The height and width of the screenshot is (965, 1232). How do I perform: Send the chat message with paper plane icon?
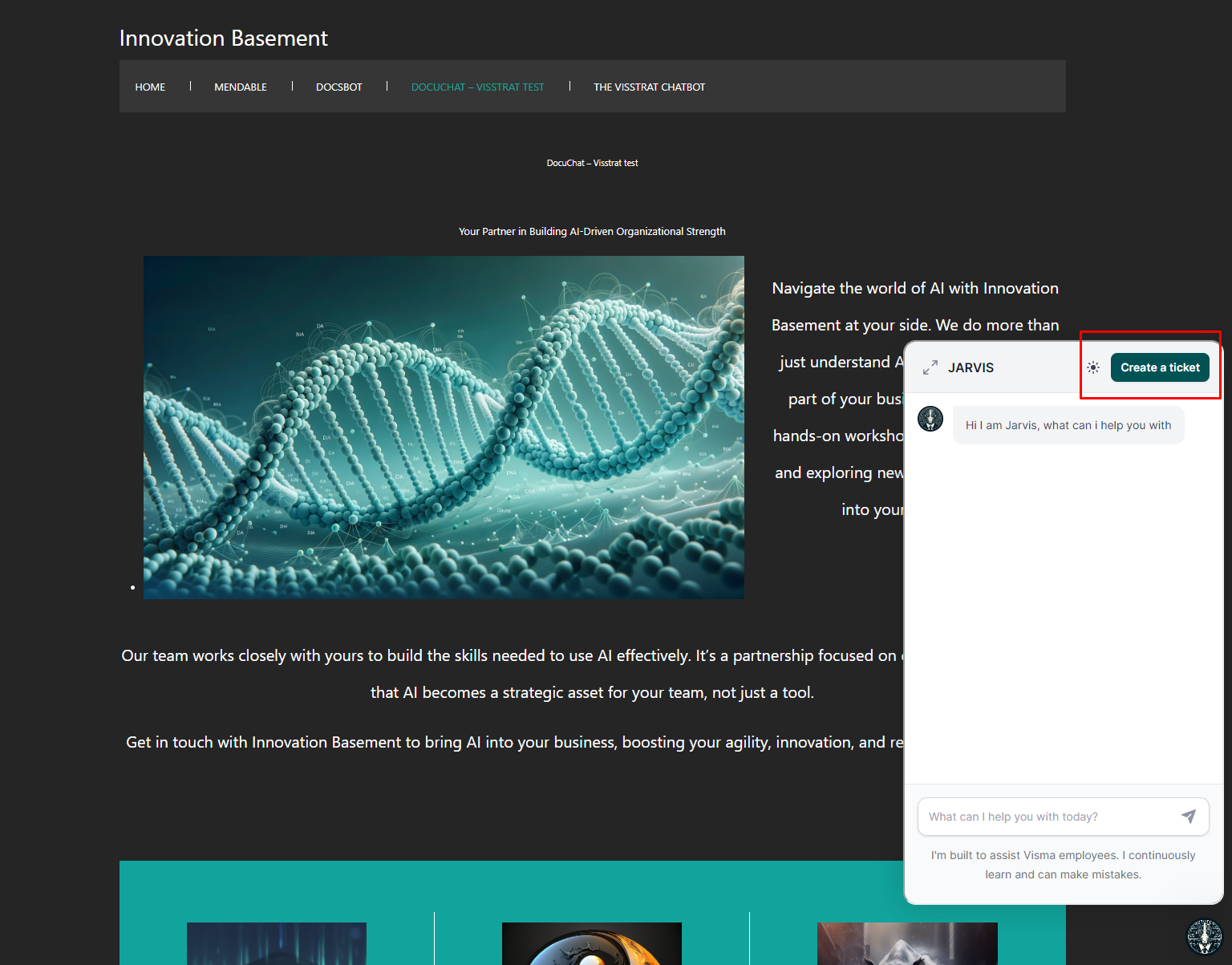click(x=1189, y=817)
